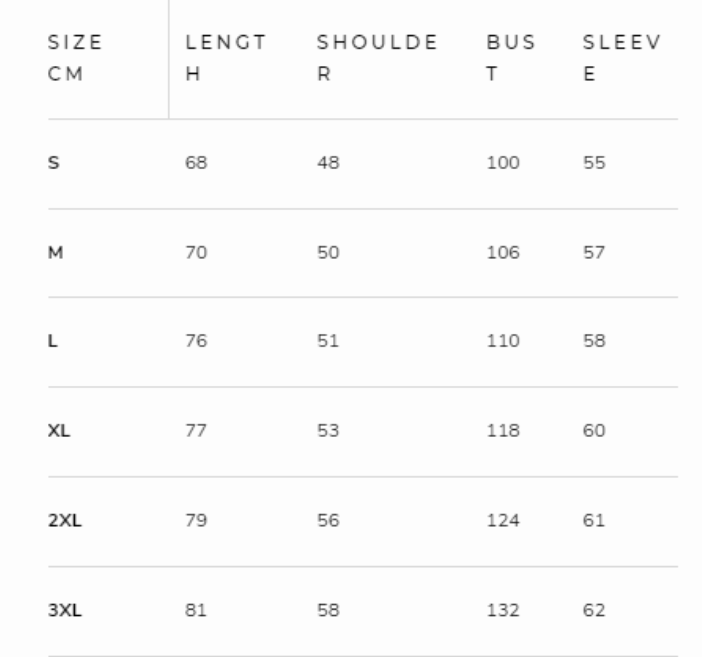Screen dimensions: 702x657
Task: Select the 3XL size row label
Action: click(62, 610)
